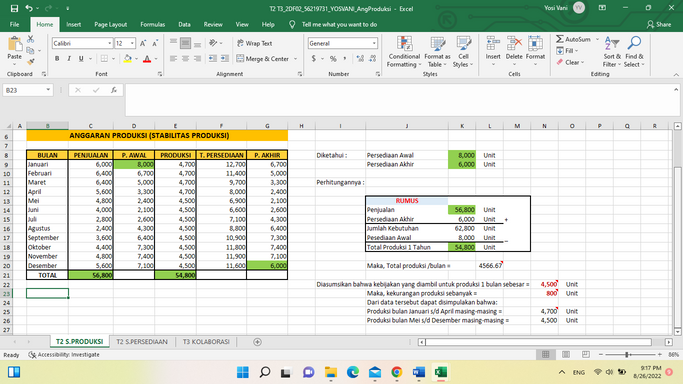Open Accessibility: Investigate in status bar
The width and height of the screenshot is (683, 384).
pos(64,354)
